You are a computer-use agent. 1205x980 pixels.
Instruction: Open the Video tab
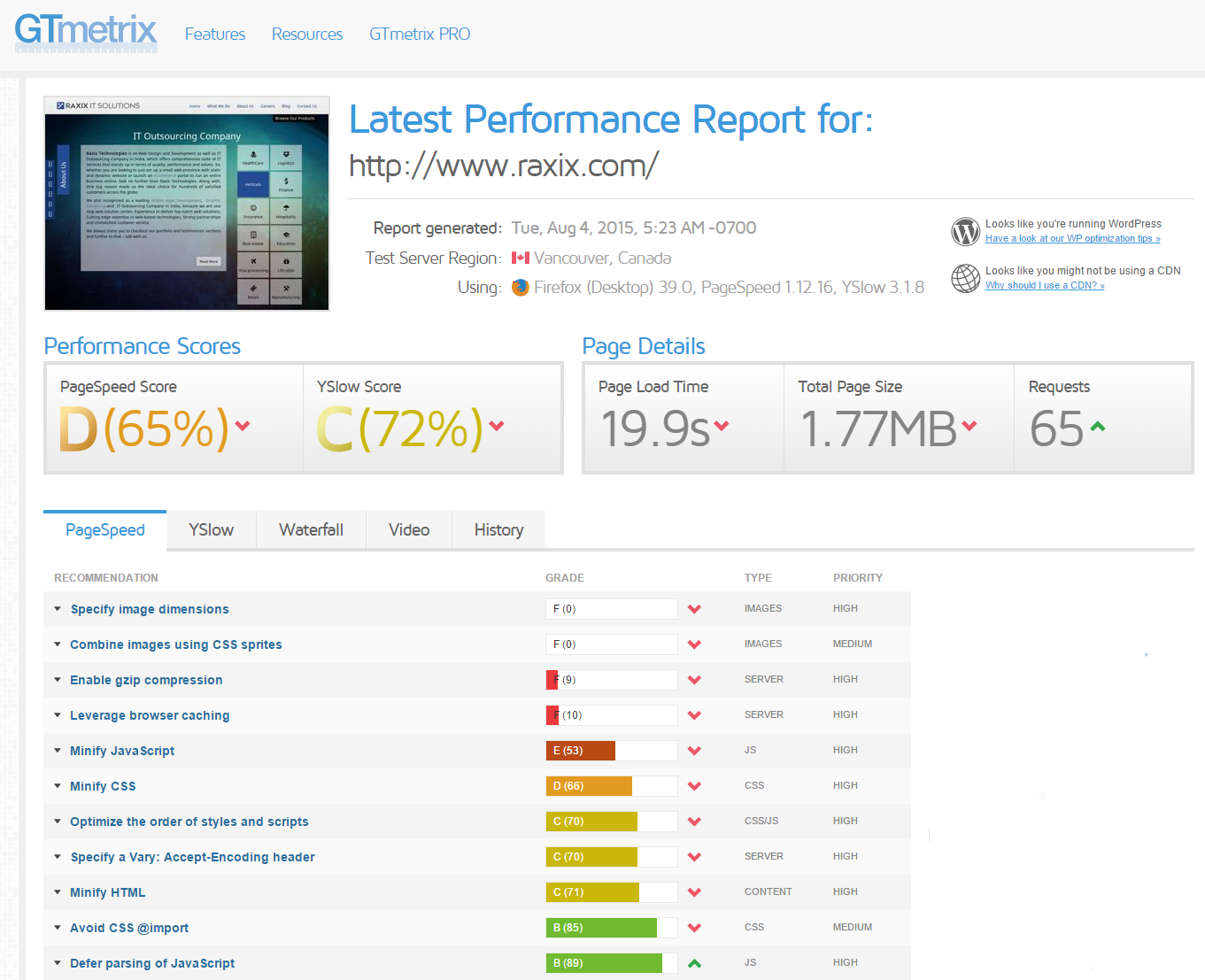(409, 529)
